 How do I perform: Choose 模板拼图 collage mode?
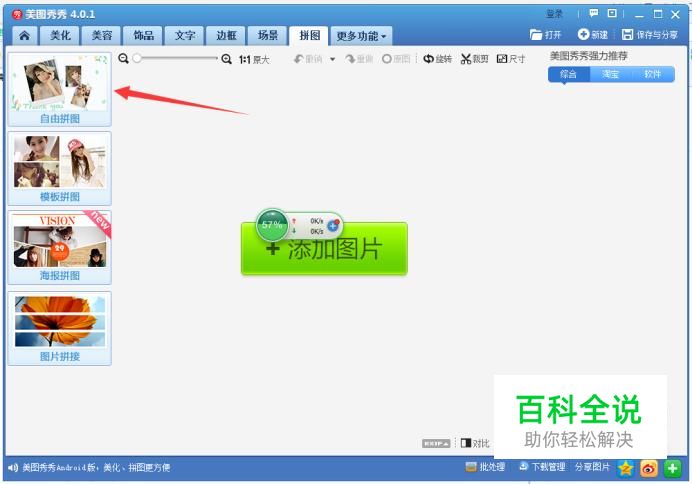pos(60,168)
